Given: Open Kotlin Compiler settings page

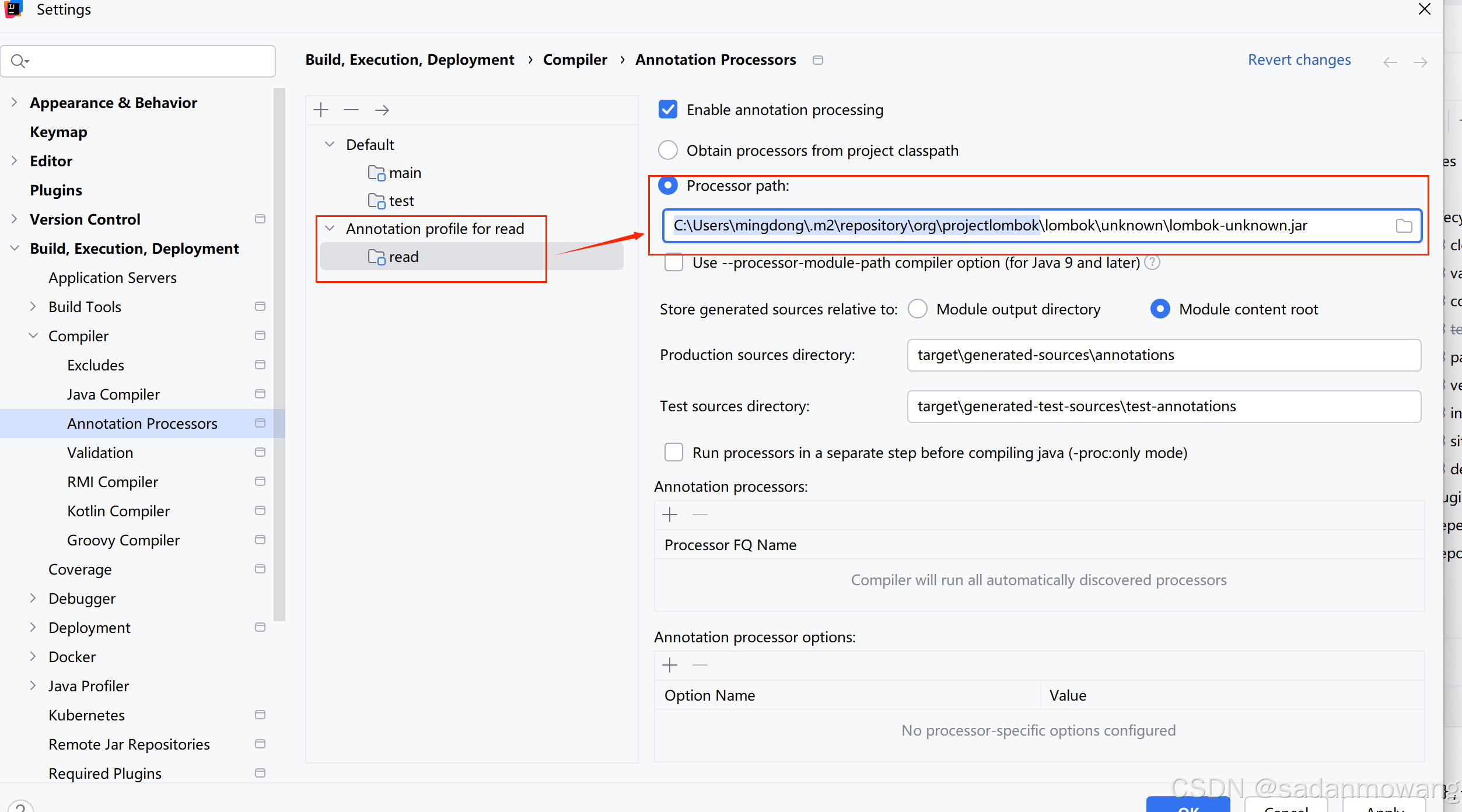Looking at the screenshot, I should 118,511.
